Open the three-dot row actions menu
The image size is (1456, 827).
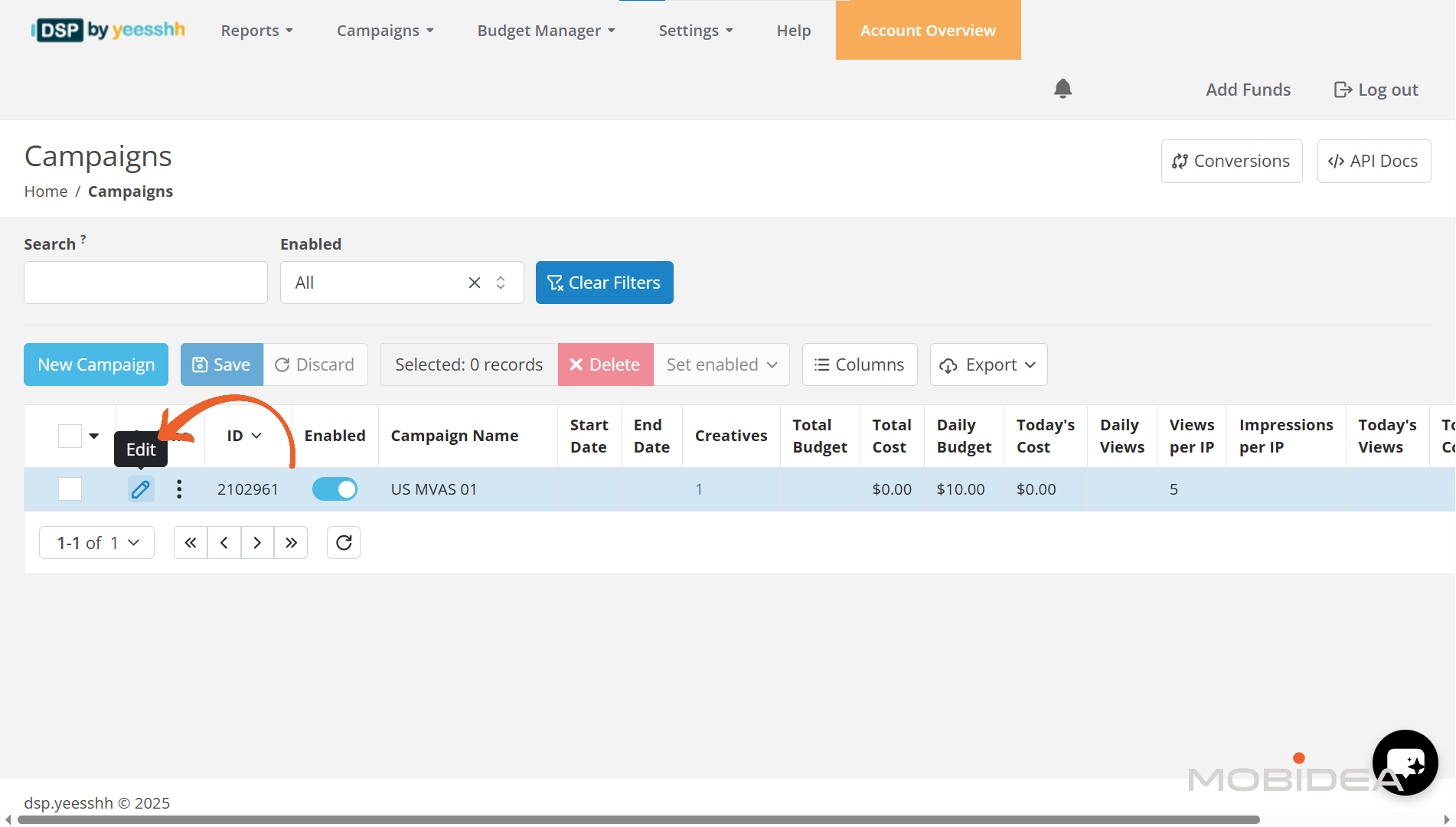179,489
